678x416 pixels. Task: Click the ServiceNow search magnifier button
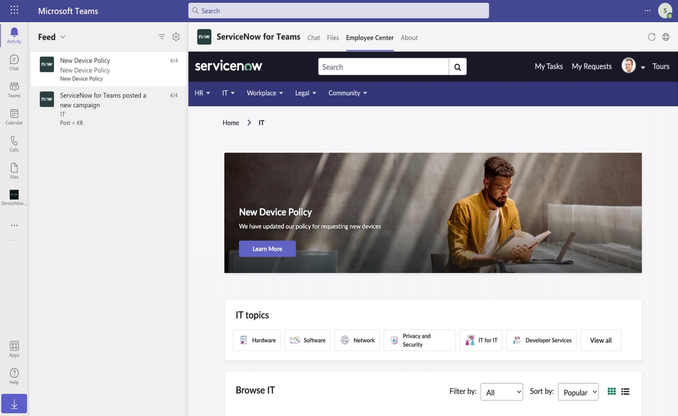tap(457, 67)
